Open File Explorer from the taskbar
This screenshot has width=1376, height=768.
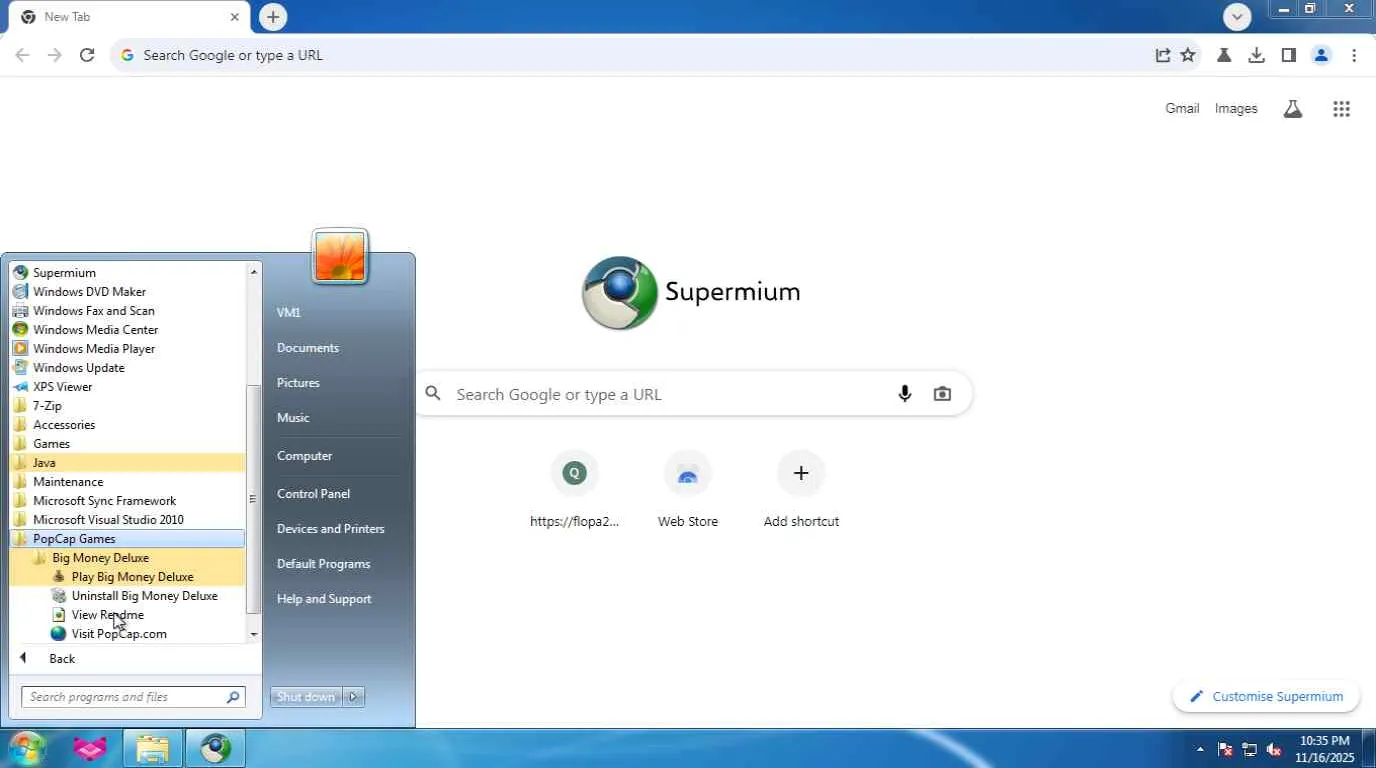click(152, 748)
